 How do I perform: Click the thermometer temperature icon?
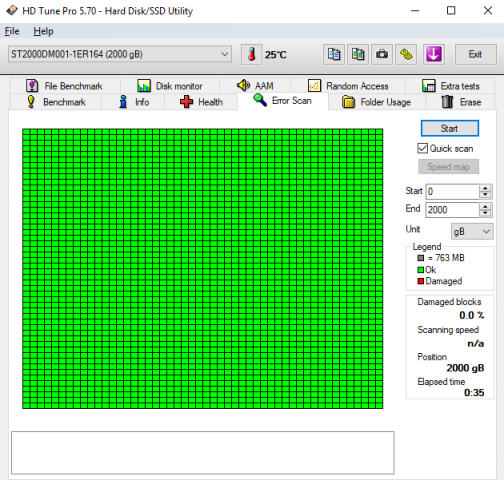point(252,54)
